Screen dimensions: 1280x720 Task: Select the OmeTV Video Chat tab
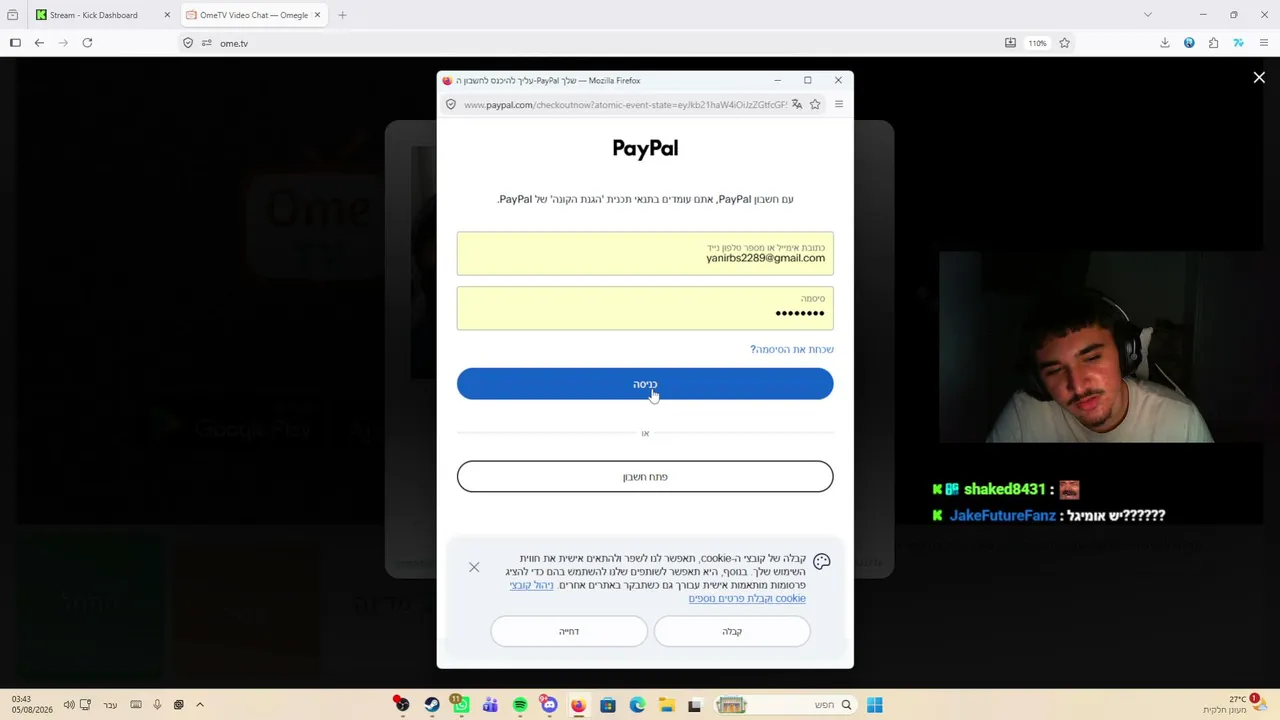click(x=254, y=15)
